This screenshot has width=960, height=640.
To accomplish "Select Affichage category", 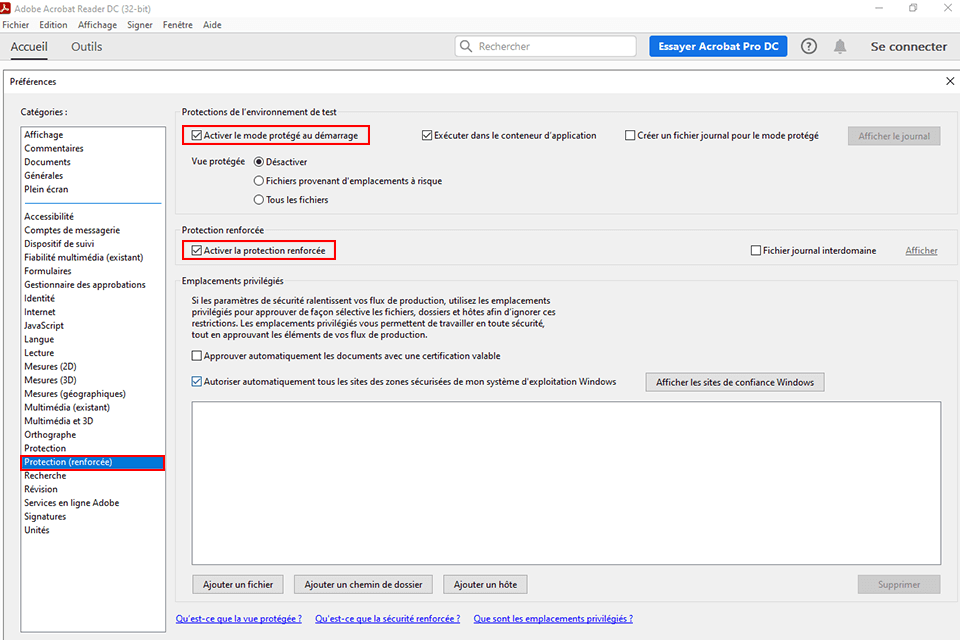I will pos(43,135).
